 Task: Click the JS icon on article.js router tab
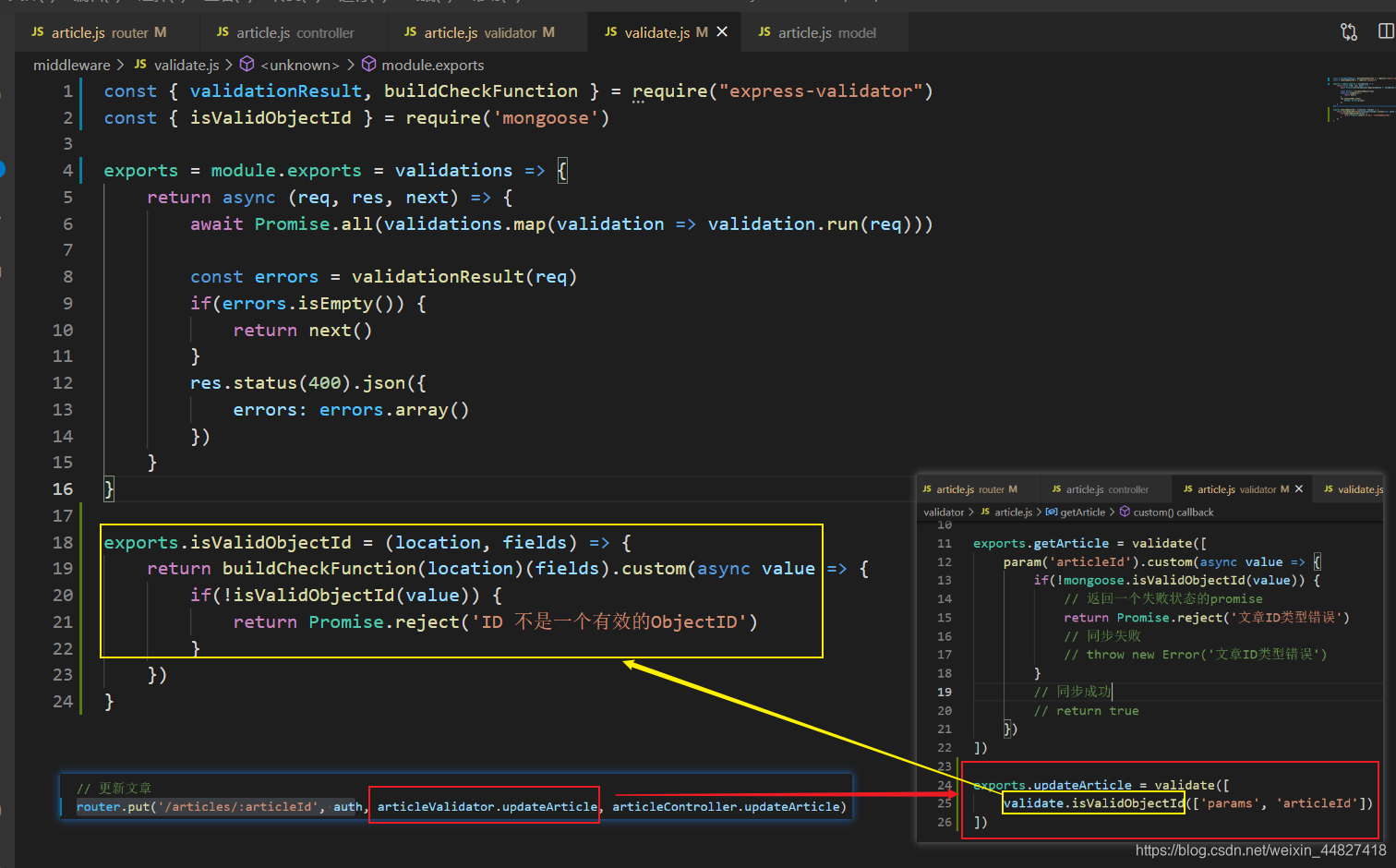(38, 31)
